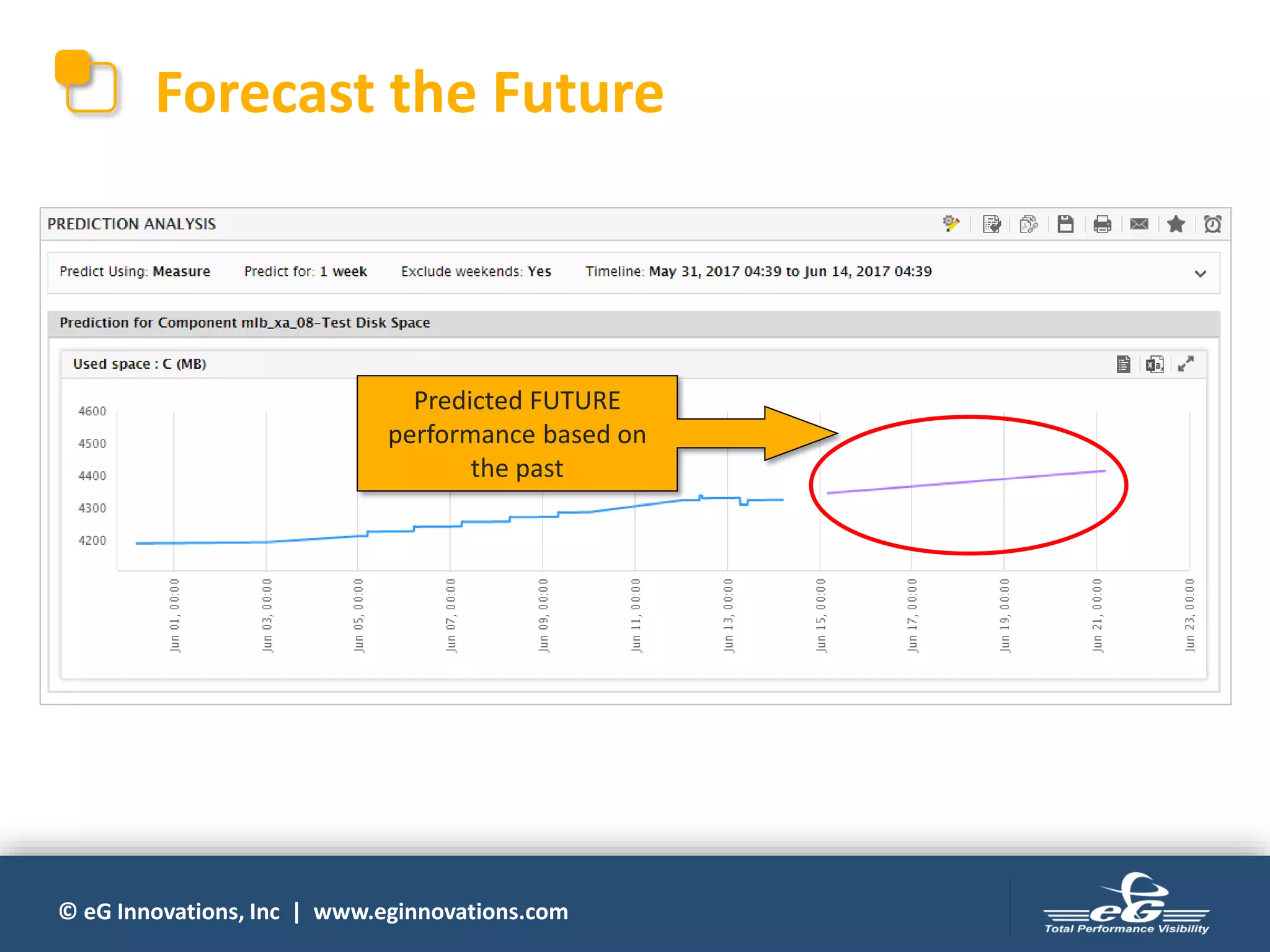Image resolution: width=1270 pixels, height=952 pixels.
Task: Click the 'Forecast the Future' slide title
Action: tap(410, 92)
